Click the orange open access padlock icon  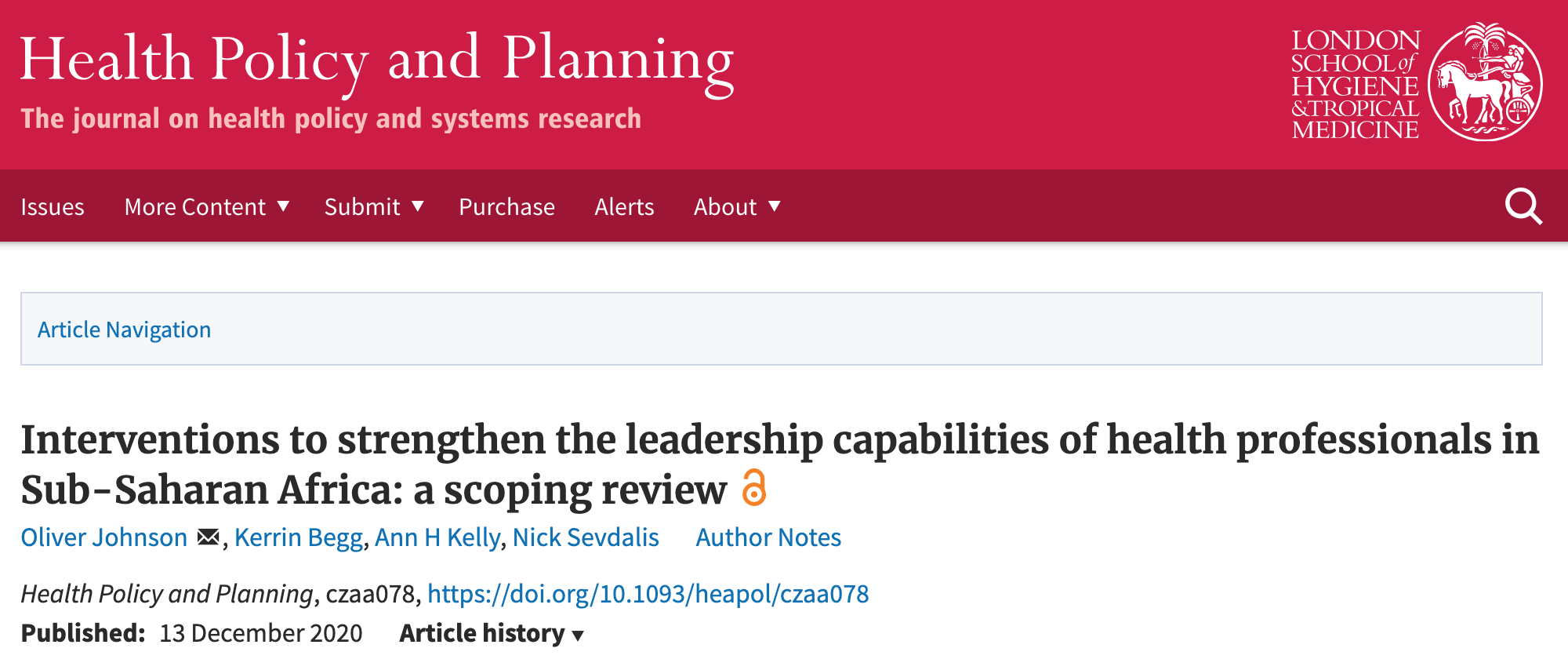tap(753, 488)
